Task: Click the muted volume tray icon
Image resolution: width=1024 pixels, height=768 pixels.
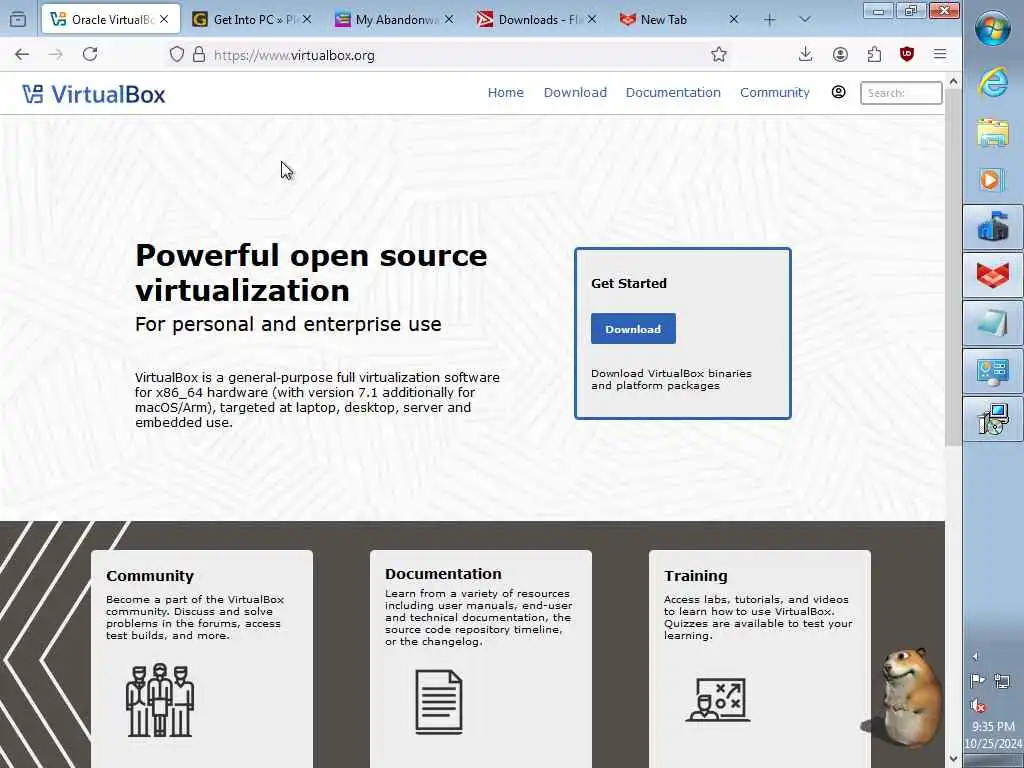Action: pyautogui.click(x=978, y=705)
